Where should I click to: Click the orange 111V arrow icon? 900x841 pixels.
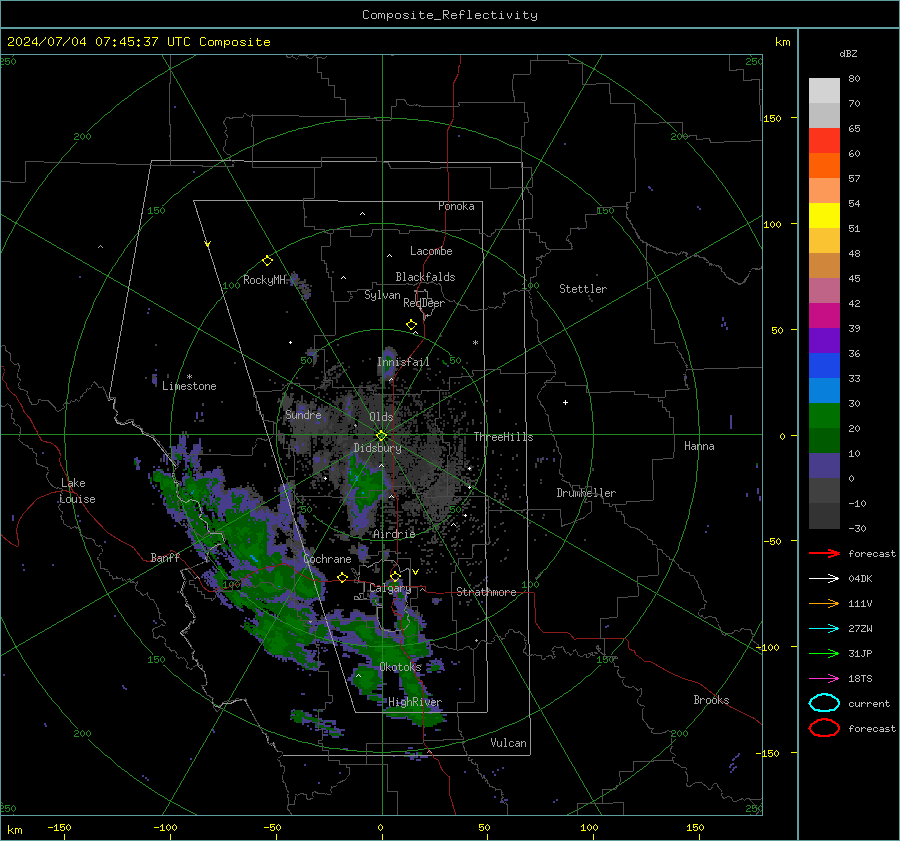824,603
